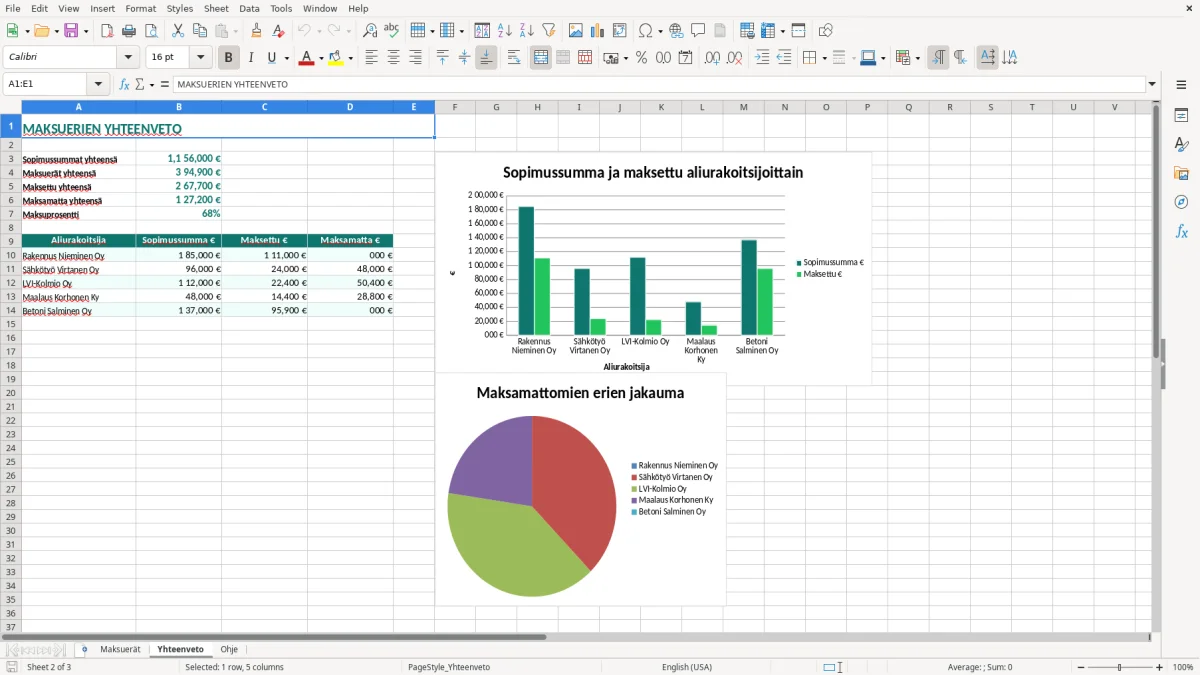
Task: Open the Font Color dropdown arrow
Action: (x=321, y=58)
